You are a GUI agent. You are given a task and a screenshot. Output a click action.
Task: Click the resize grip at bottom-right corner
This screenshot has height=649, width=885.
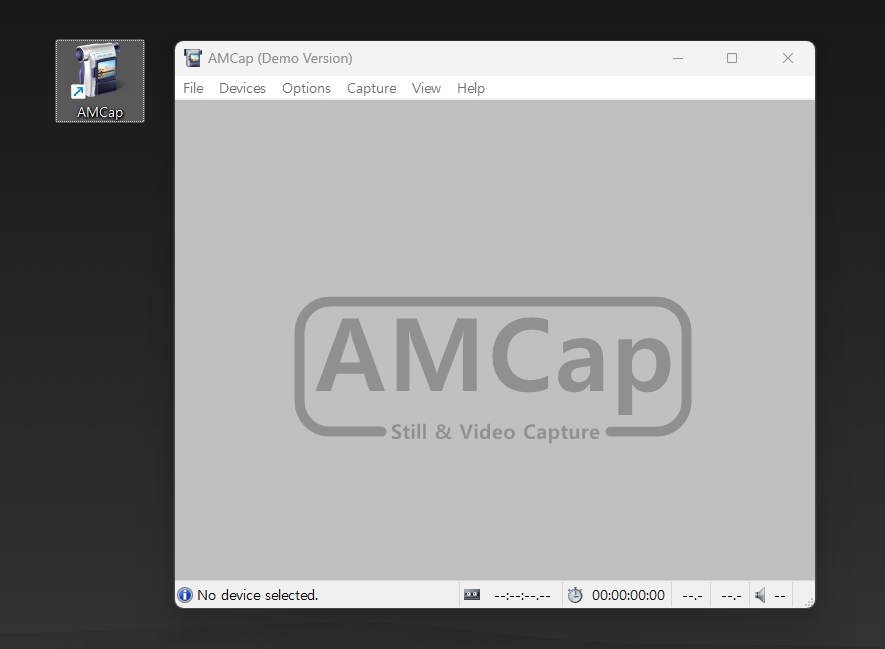click(x=806, y=601)
